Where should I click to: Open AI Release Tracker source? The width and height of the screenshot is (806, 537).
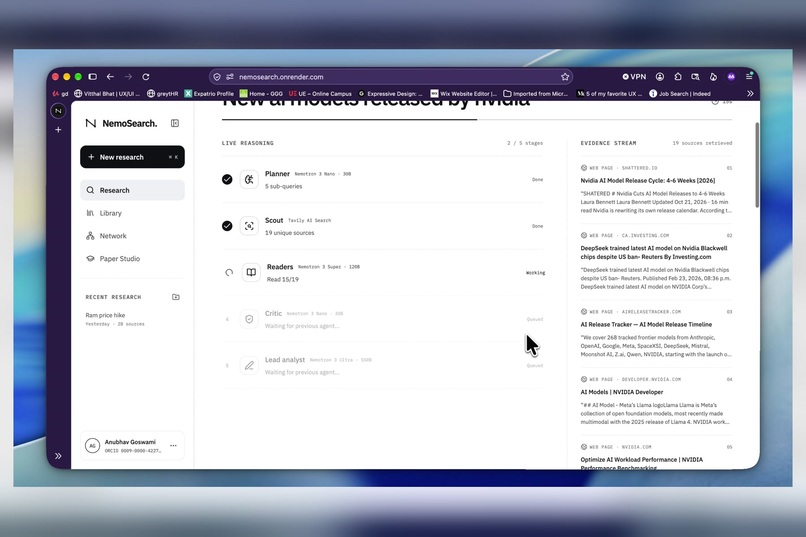646,324
